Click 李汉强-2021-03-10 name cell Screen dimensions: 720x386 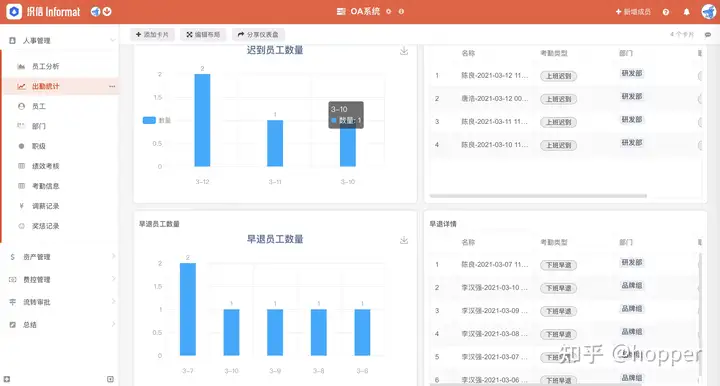click(x=495, y=288)
